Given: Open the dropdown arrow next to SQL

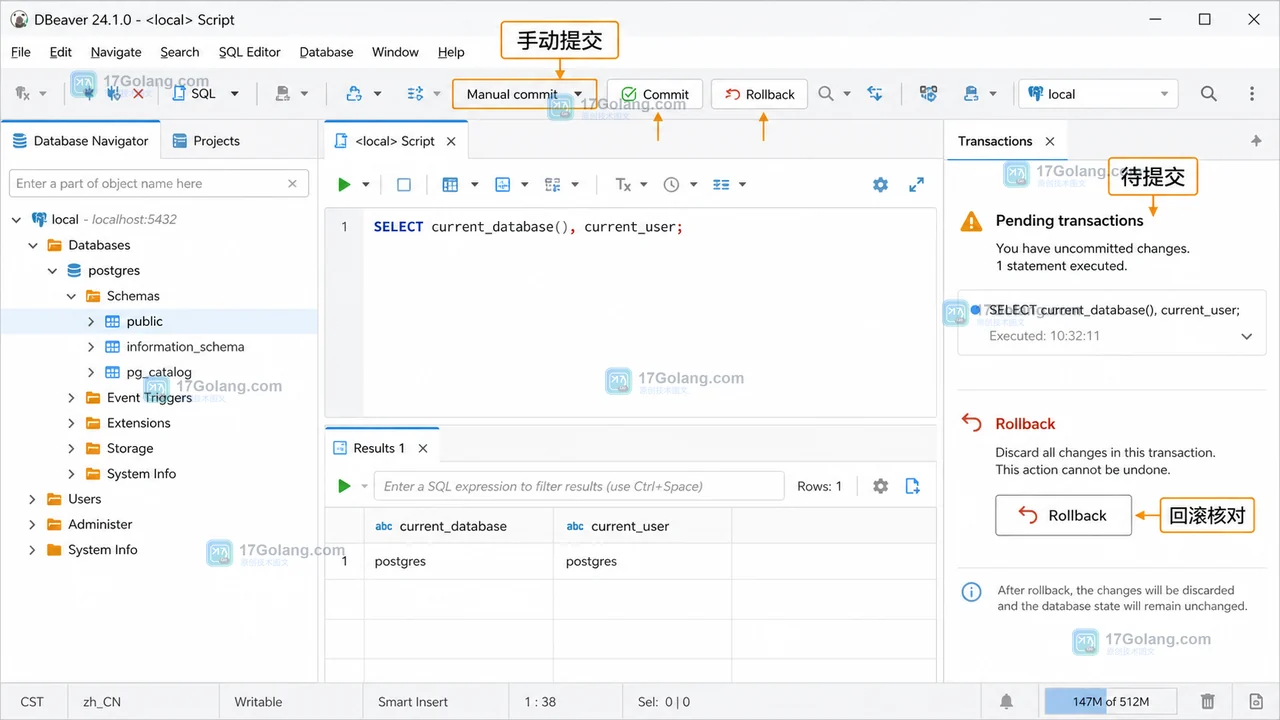Looking at the screenshot, I should tap(235, 94).
